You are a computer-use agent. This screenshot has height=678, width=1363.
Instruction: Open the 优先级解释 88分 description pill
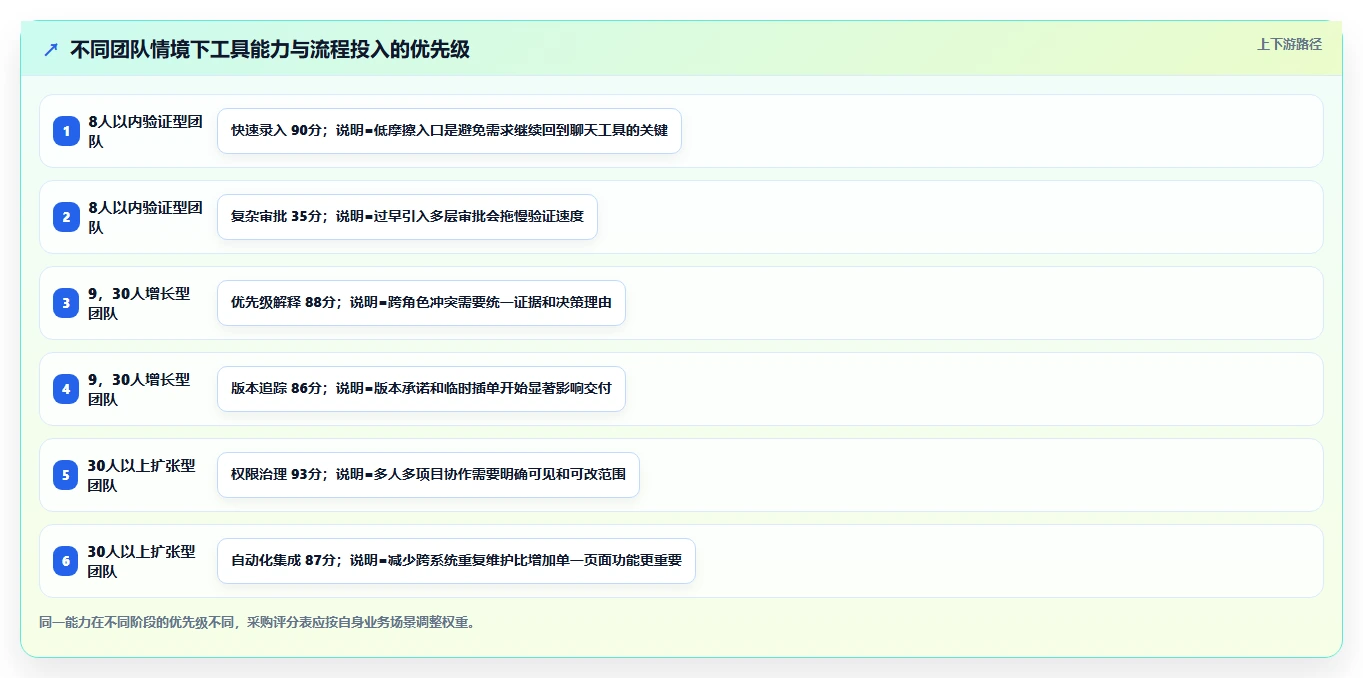(x=421, y=303)
